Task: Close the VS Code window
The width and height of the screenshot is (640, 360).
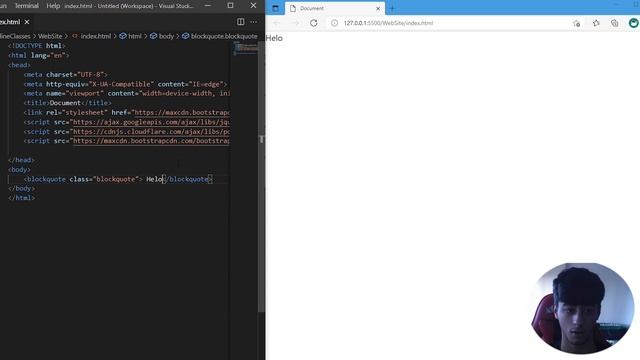Action: tap(253, 6)
